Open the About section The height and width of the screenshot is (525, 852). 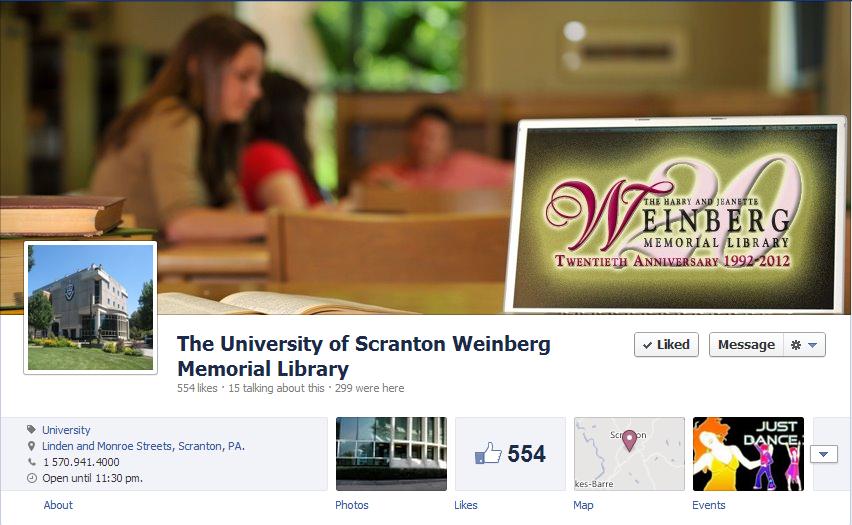point(58,505)
